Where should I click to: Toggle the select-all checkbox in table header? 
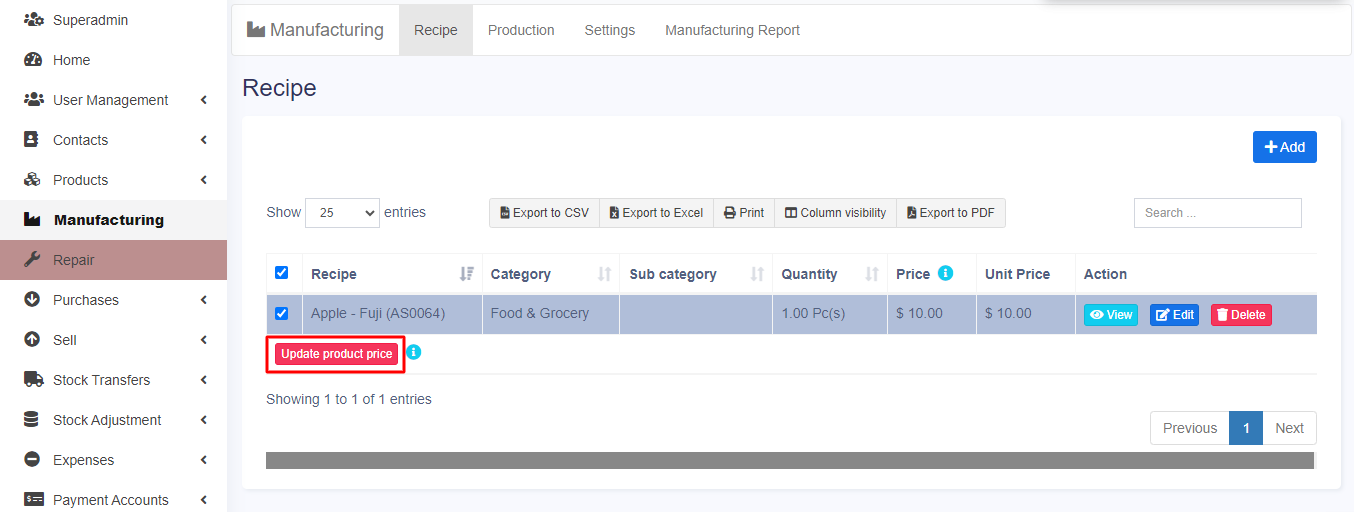pos(281,273)
